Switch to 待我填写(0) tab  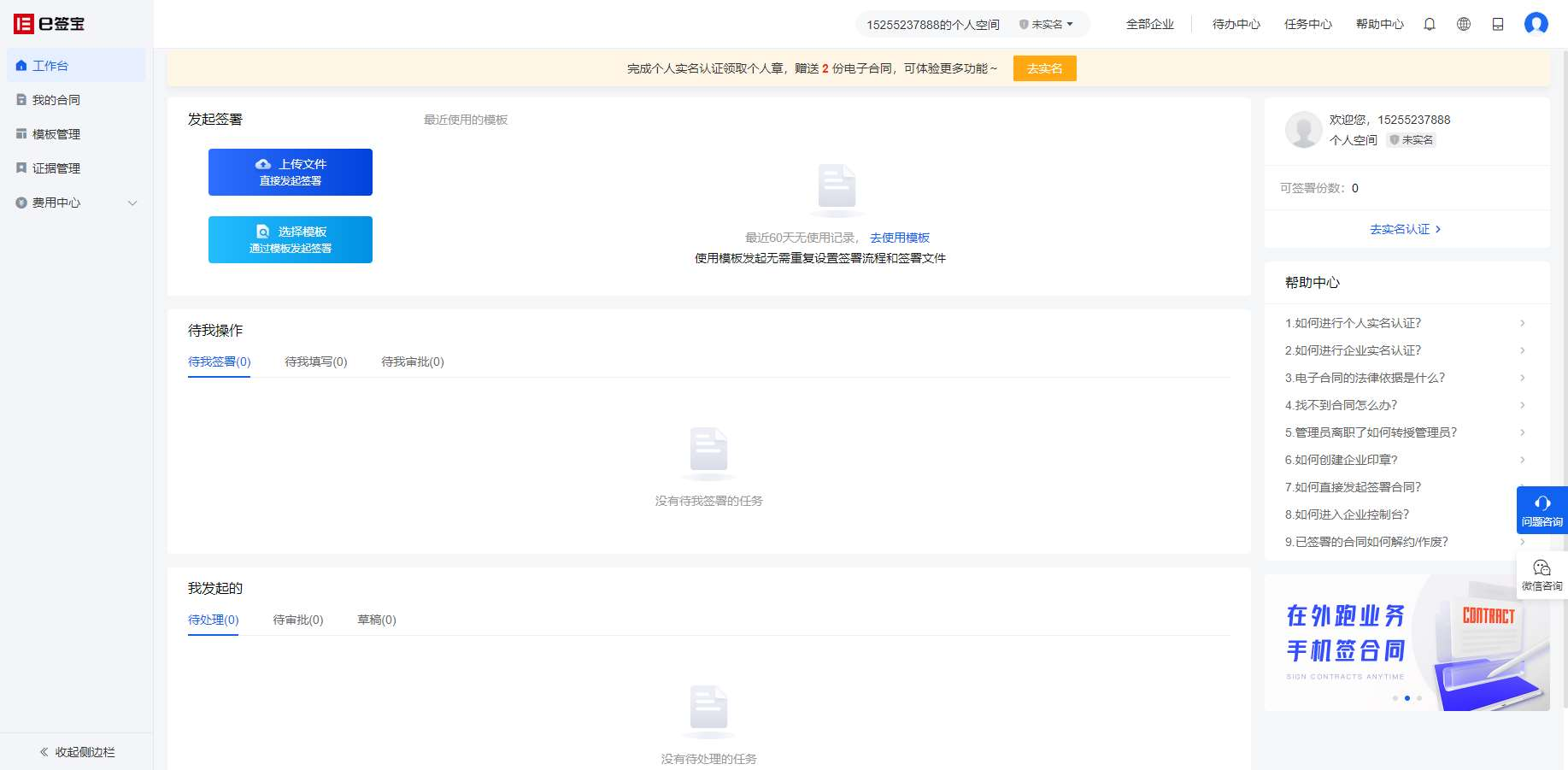click(x=316, y=361)
